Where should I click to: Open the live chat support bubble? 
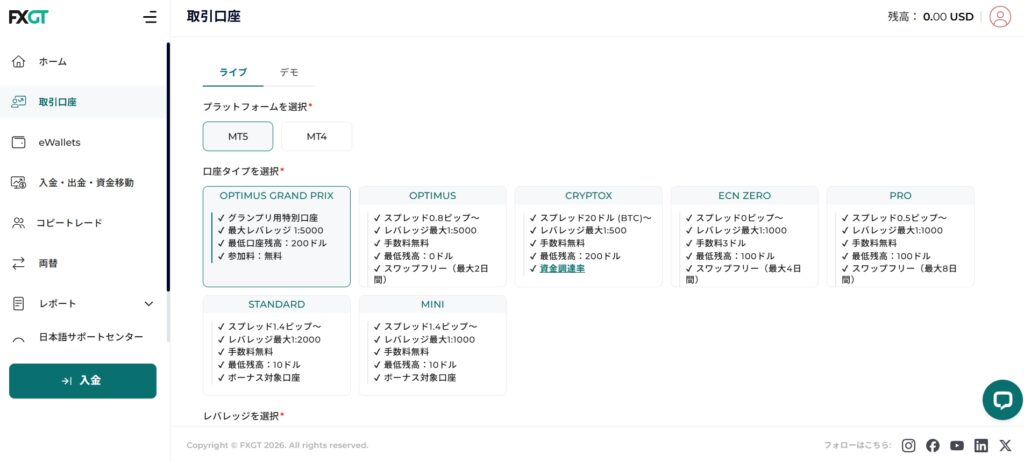(x=1001, y=399)
